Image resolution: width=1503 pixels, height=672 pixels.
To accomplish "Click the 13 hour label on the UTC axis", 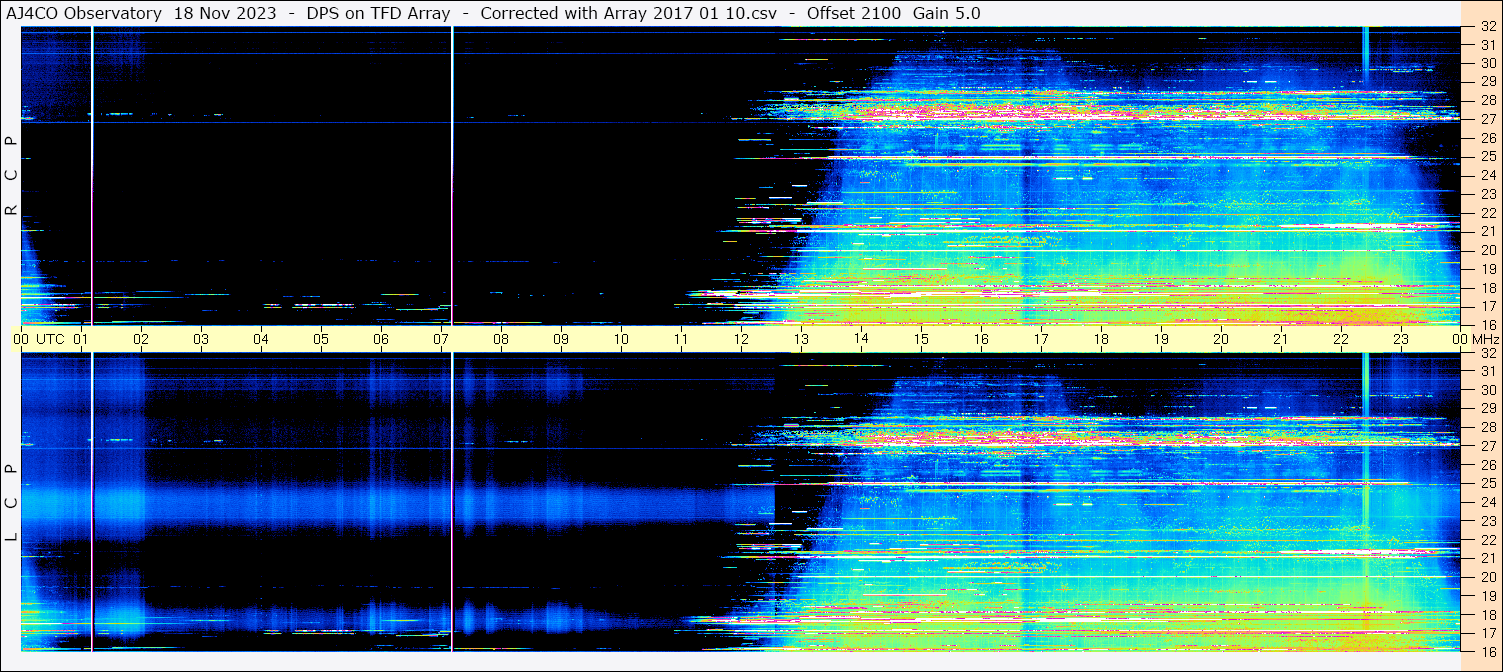I will pos(801,339).
